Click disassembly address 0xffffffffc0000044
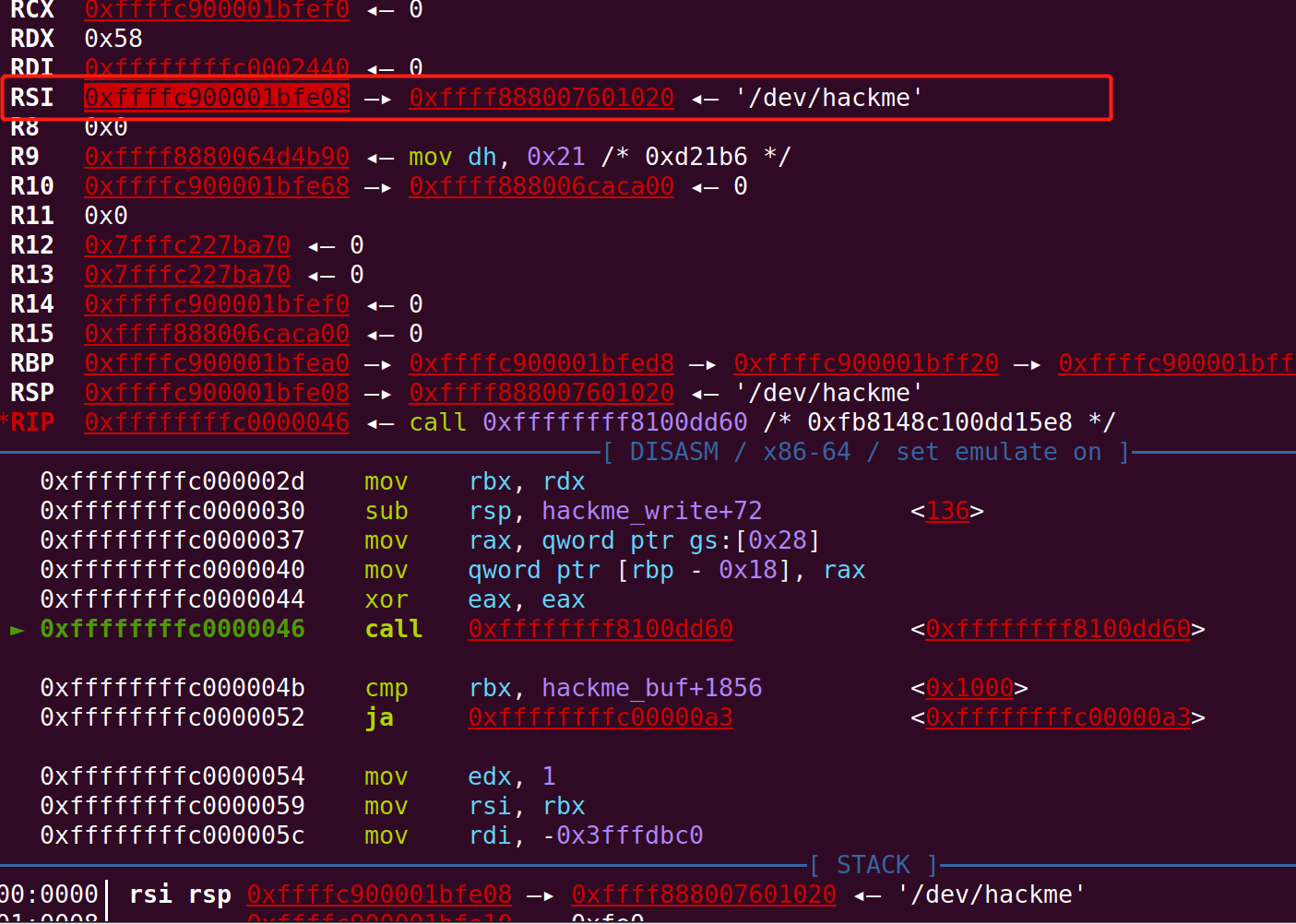This screenshot has width=1296, height=924. pos(172,599)
